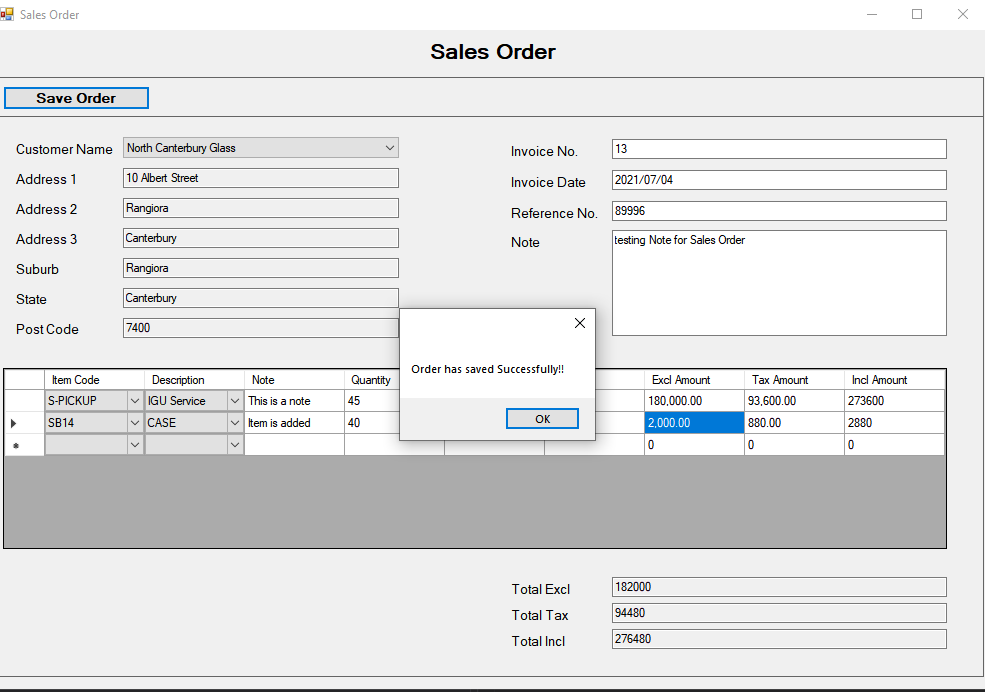Click the Note cell reading 'This is a note'

pyautogui.click(x=293, y=400)
